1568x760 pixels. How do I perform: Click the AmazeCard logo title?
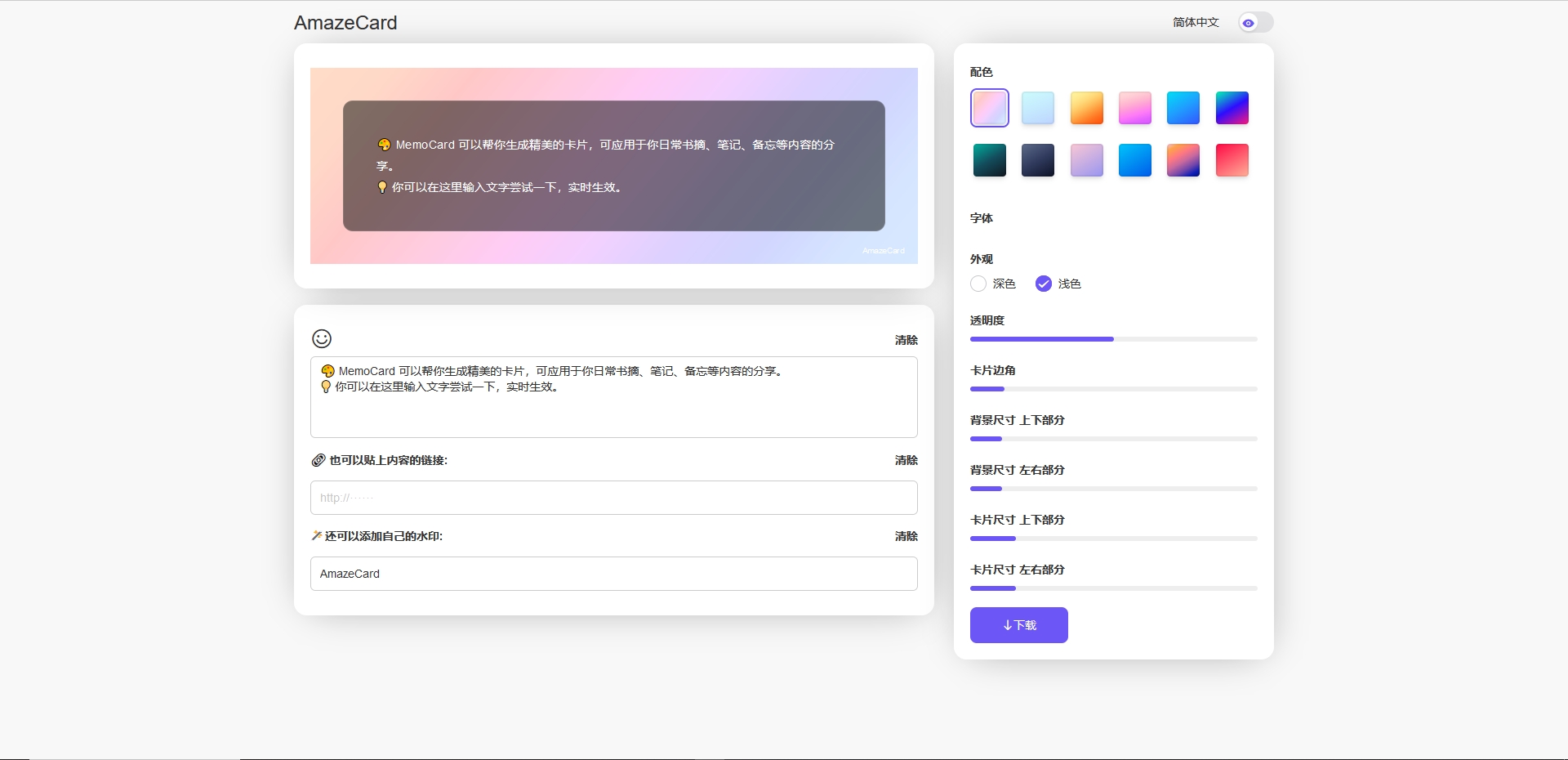click(x=345, y=23)
